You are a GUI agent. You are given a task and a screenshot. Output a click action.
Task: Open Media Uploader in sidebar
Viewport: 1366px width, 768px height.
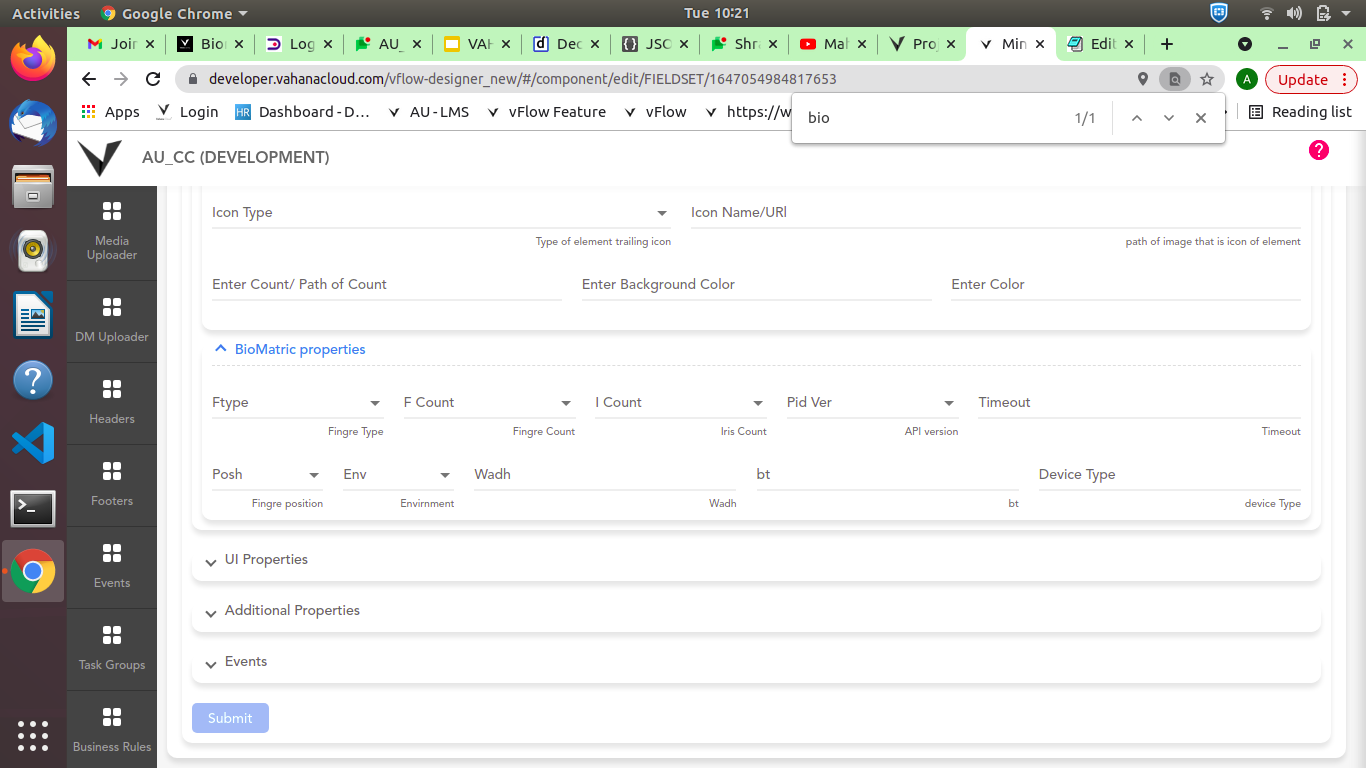pyautogui.click(x=112, y=233)
